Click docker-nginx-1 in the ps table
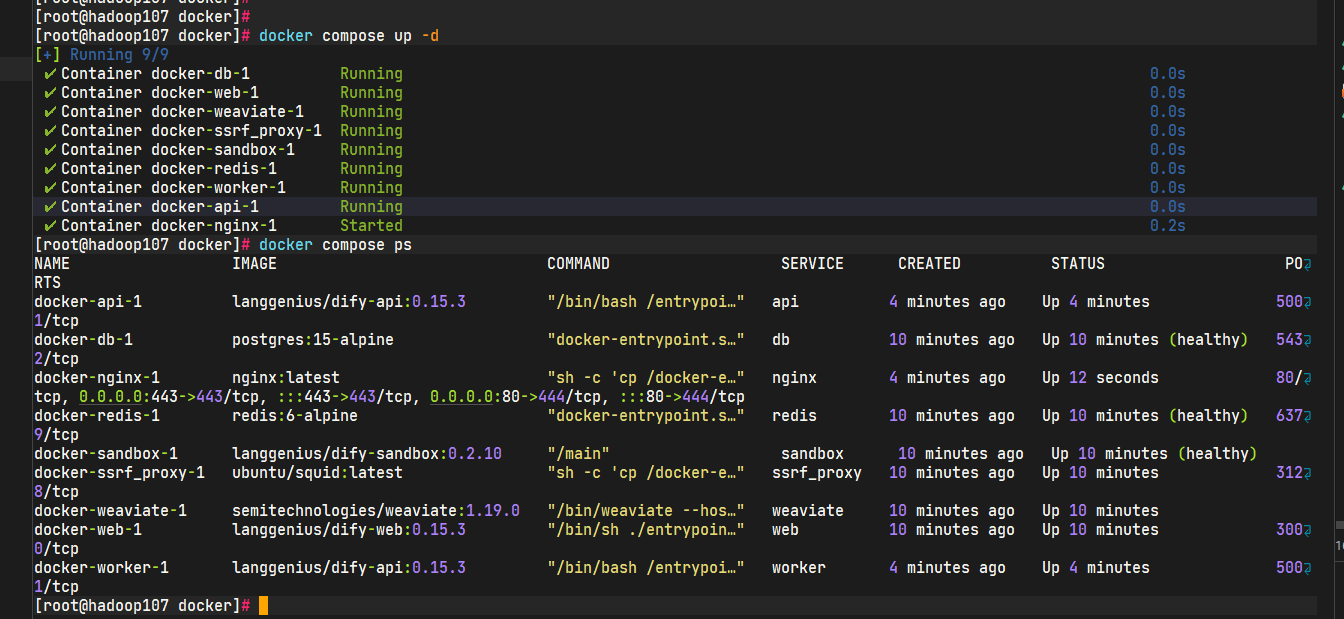 click(x=97, y=378)
